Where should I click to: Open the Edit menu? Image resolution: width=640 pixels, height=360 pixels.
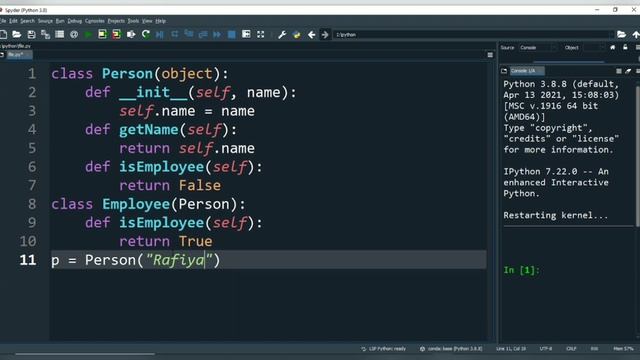point(13,21)
